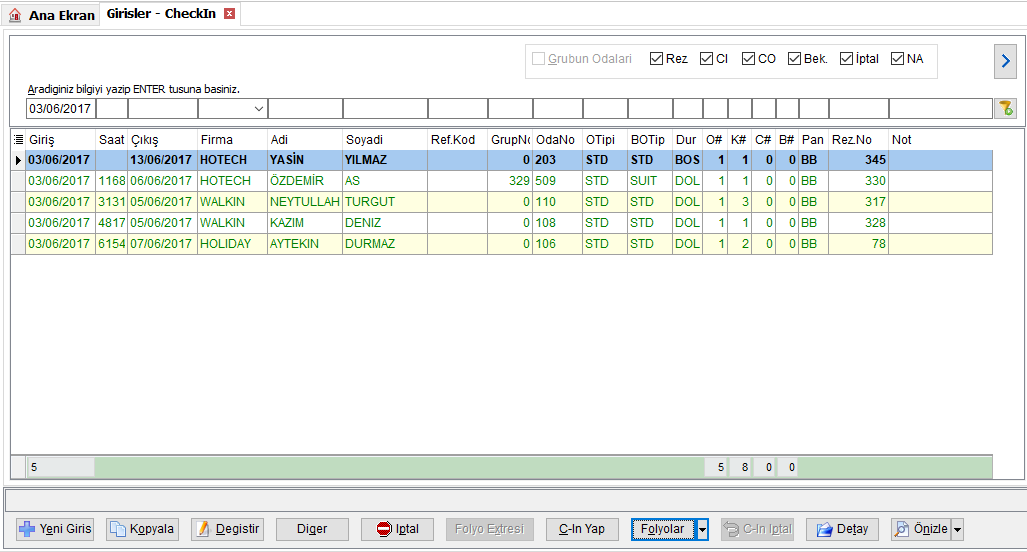Toggle the CO checkbox
This screenshot has width=1027, height=552.
[748, 59]
